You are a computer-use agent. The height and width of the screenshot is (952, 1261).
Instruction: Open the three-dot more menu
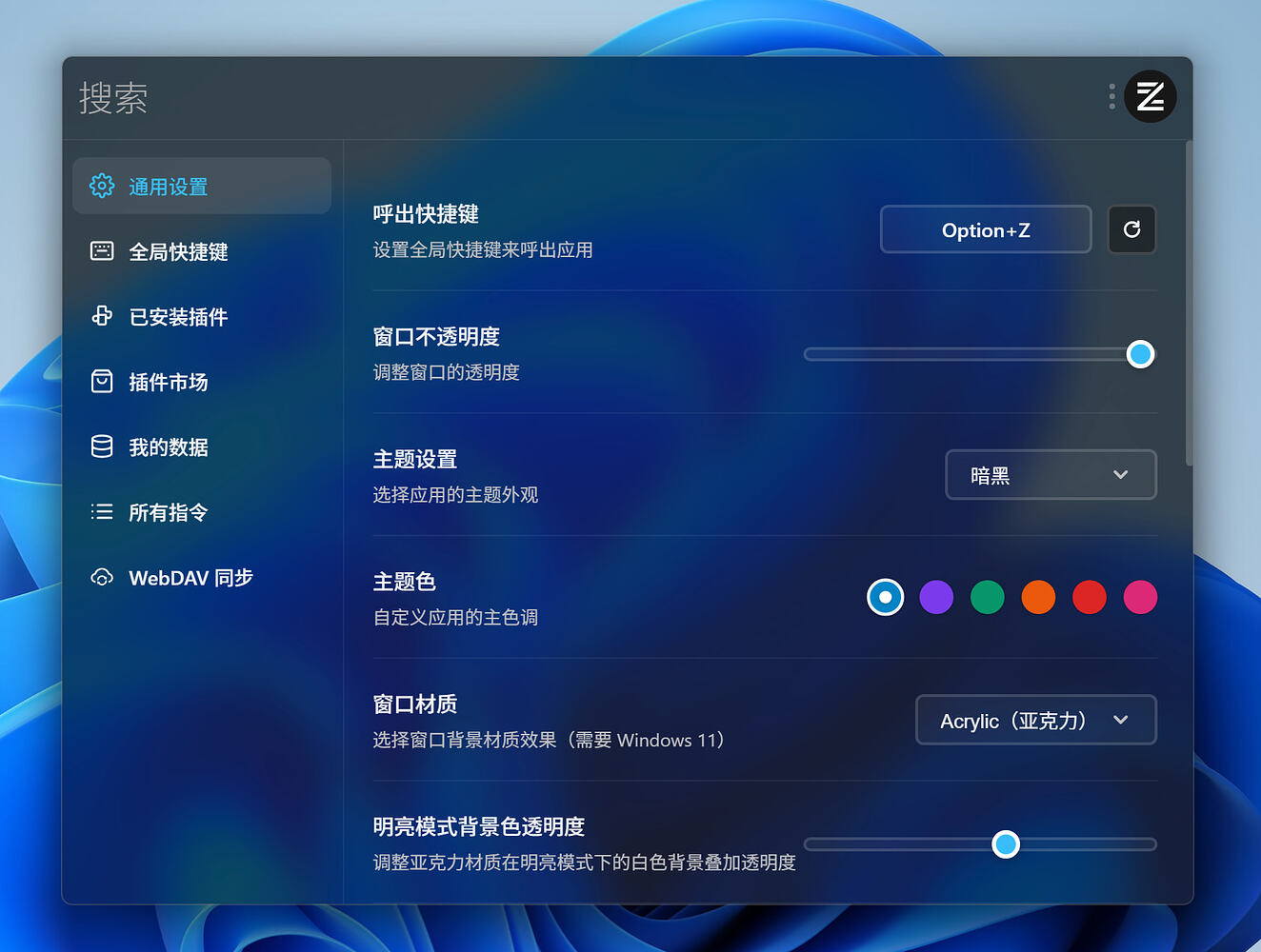pos(1111,96)
